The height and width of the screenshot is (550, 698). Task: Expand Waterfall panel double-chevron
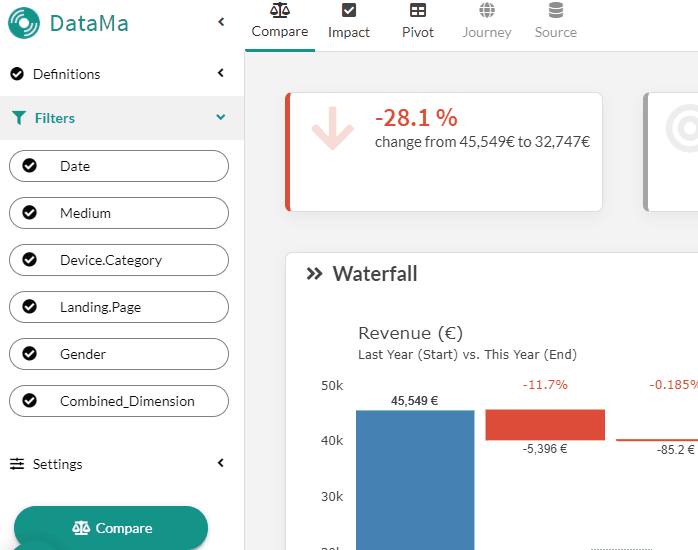click(314, 274)
